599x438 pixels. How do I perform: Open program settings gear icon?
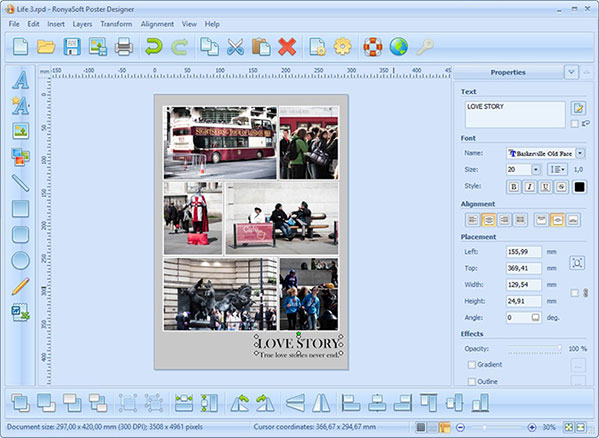click(343, 47)
